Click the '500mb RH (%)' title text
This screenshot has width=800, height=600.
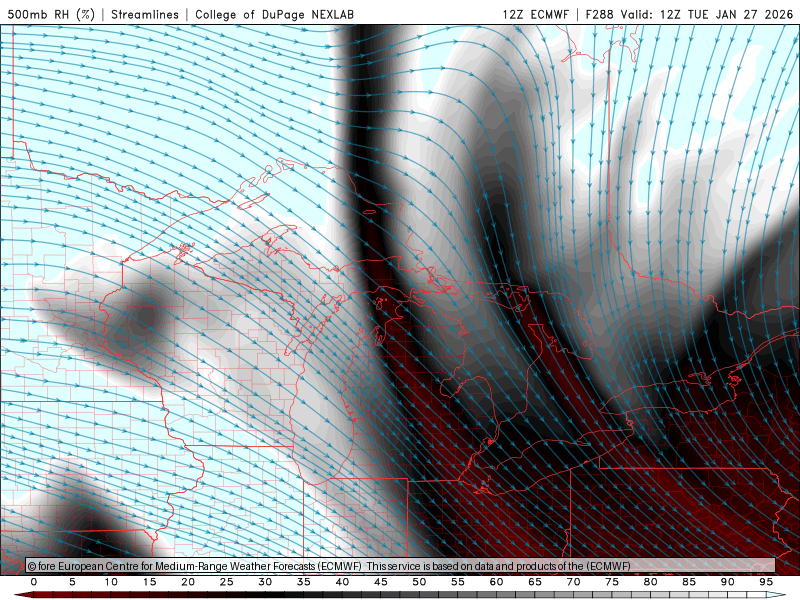(x=51, y=14)
